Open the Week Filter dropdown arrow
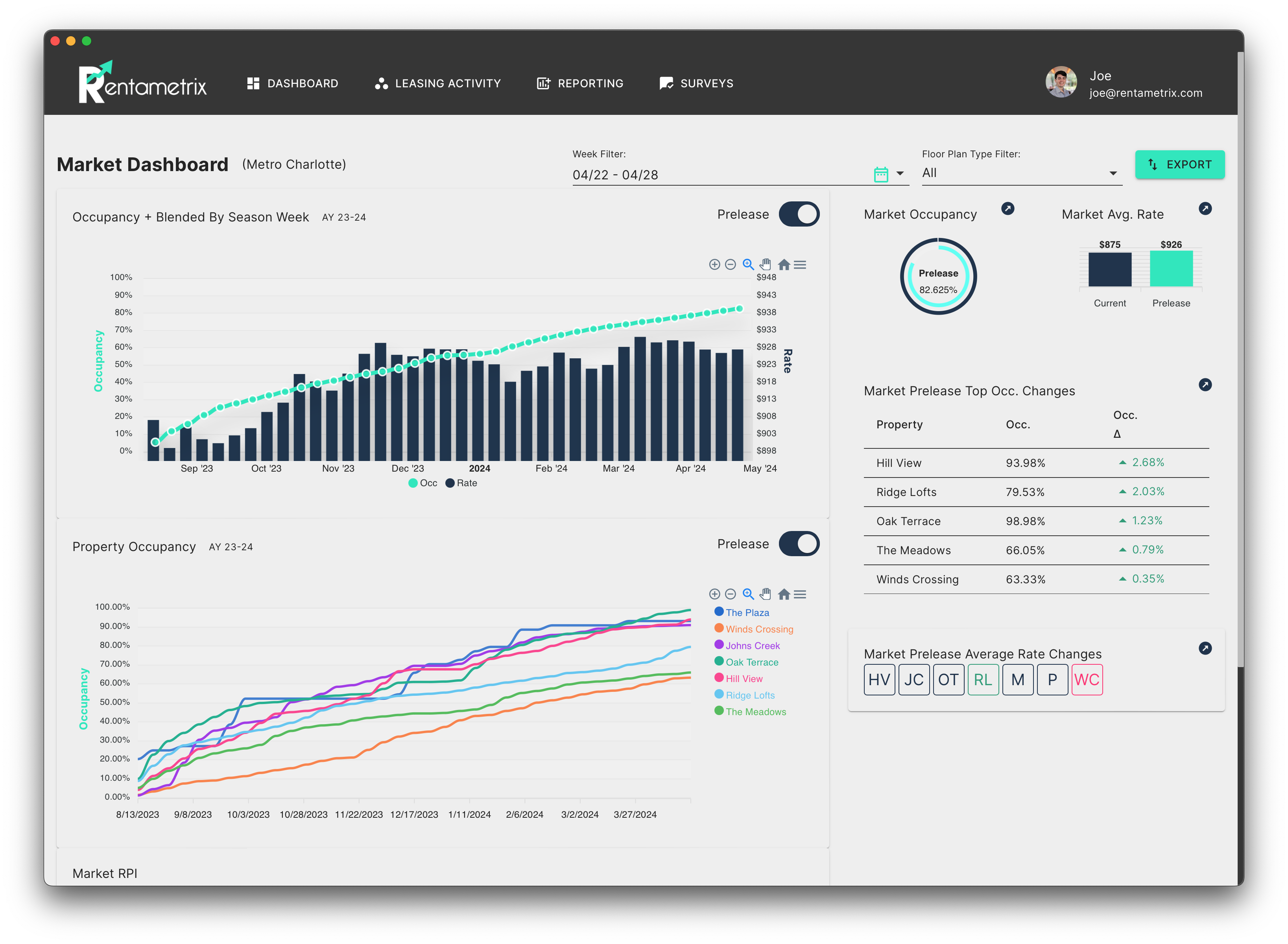Viewport: 1288px width, 944px height. (x=900, y=173)
